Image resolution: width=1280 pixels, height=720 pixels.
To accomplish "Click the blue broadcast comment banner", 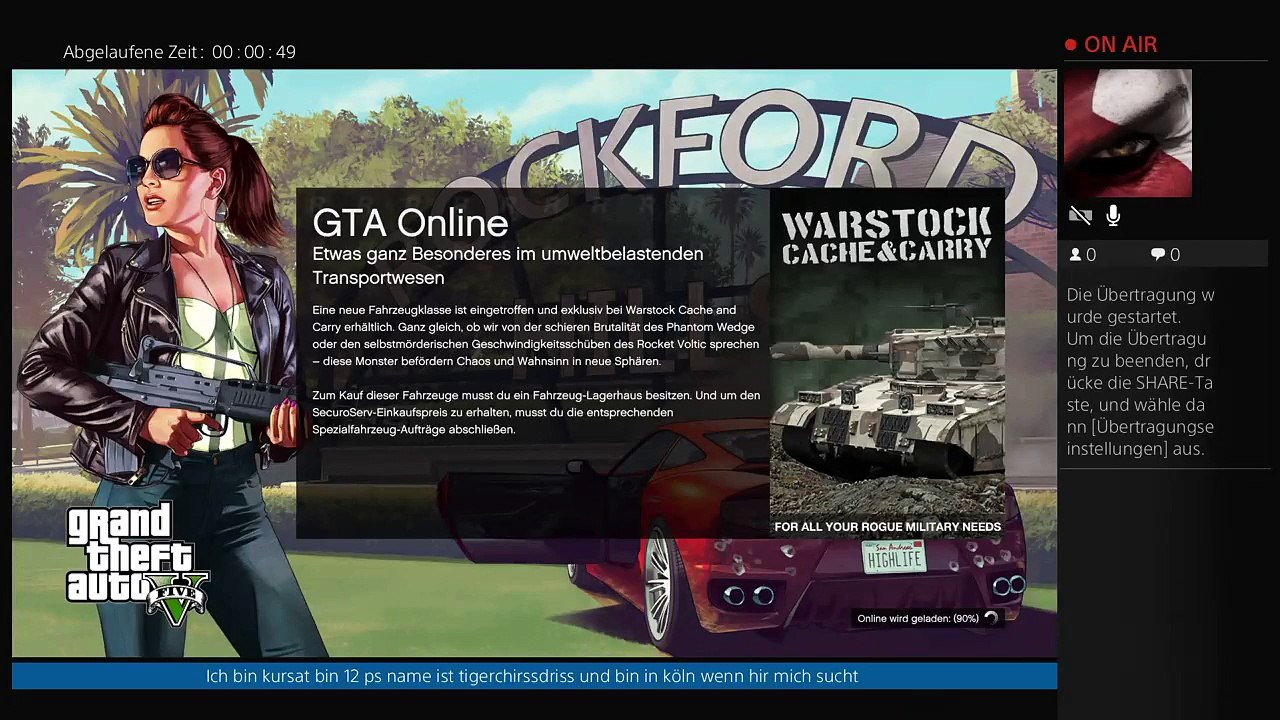I will point(534,676).
